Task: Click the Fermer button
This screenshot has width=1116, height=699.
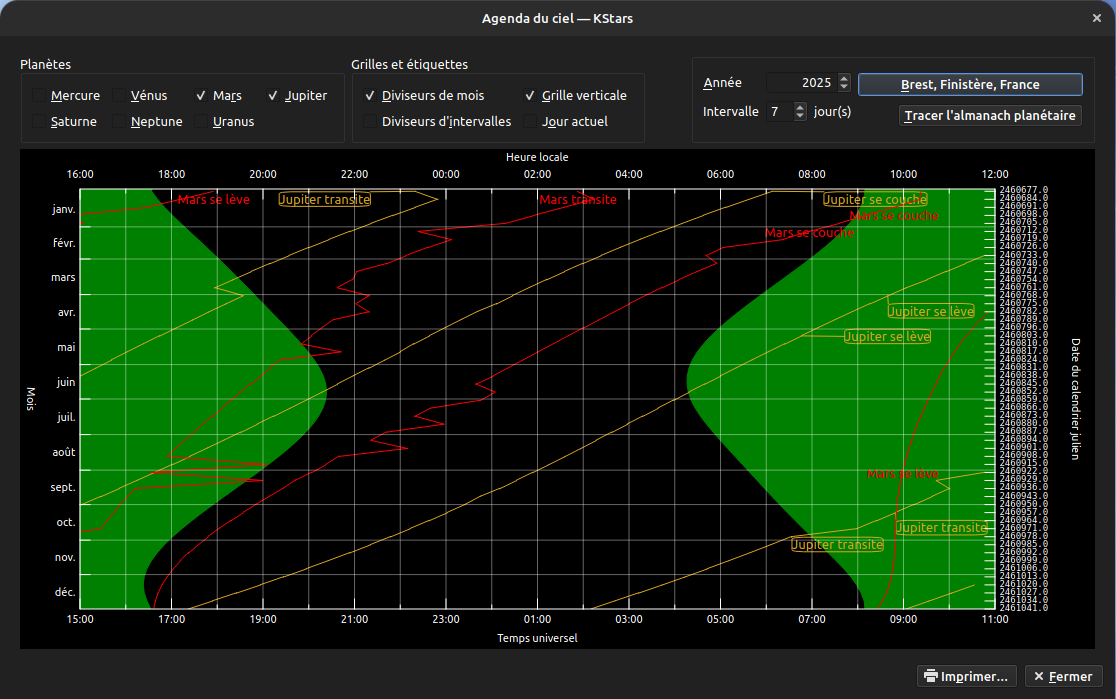Action: tap(1063, 676)
